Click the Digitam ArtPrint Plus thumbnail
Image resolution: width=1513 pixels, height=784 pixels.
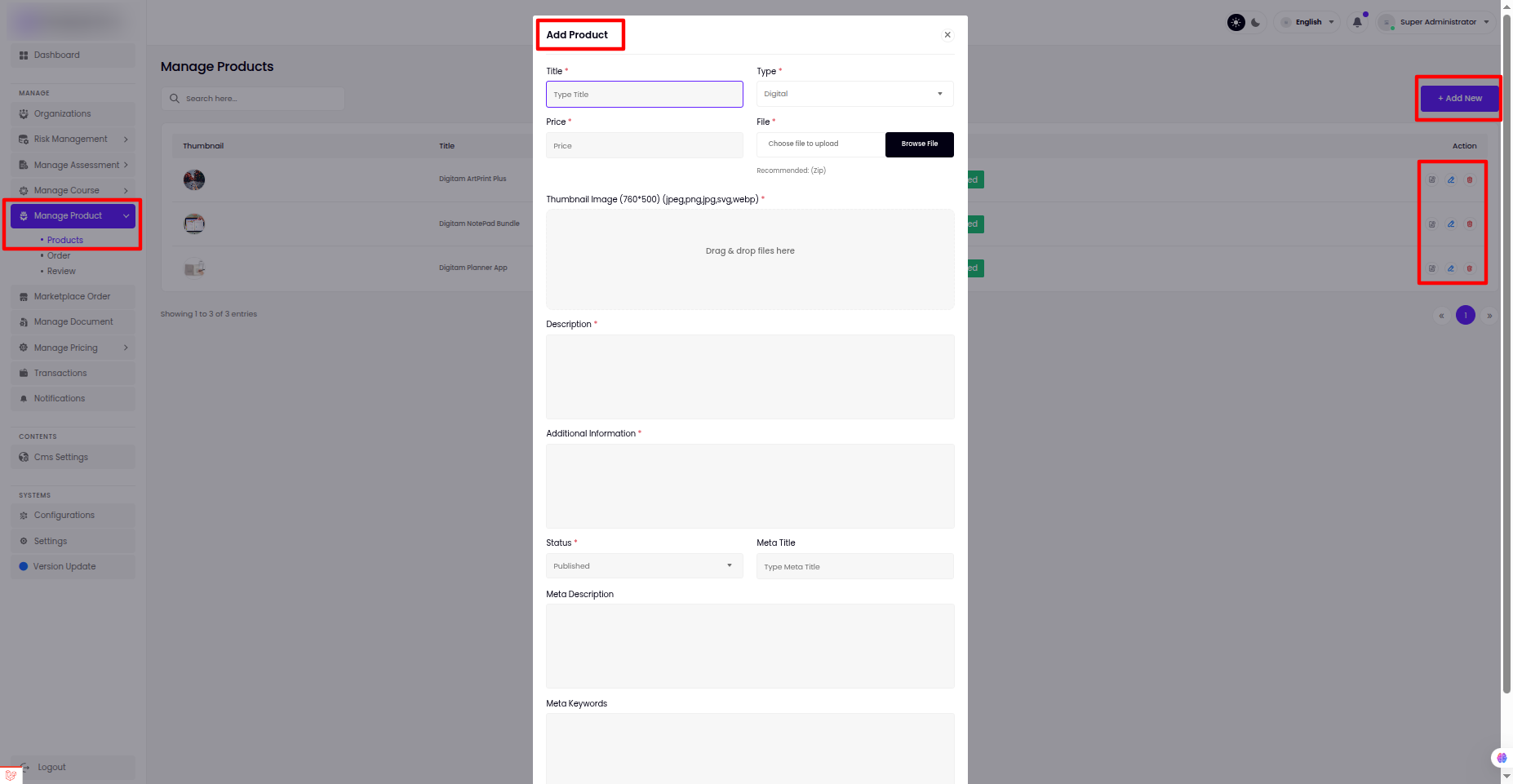point(194,179)
